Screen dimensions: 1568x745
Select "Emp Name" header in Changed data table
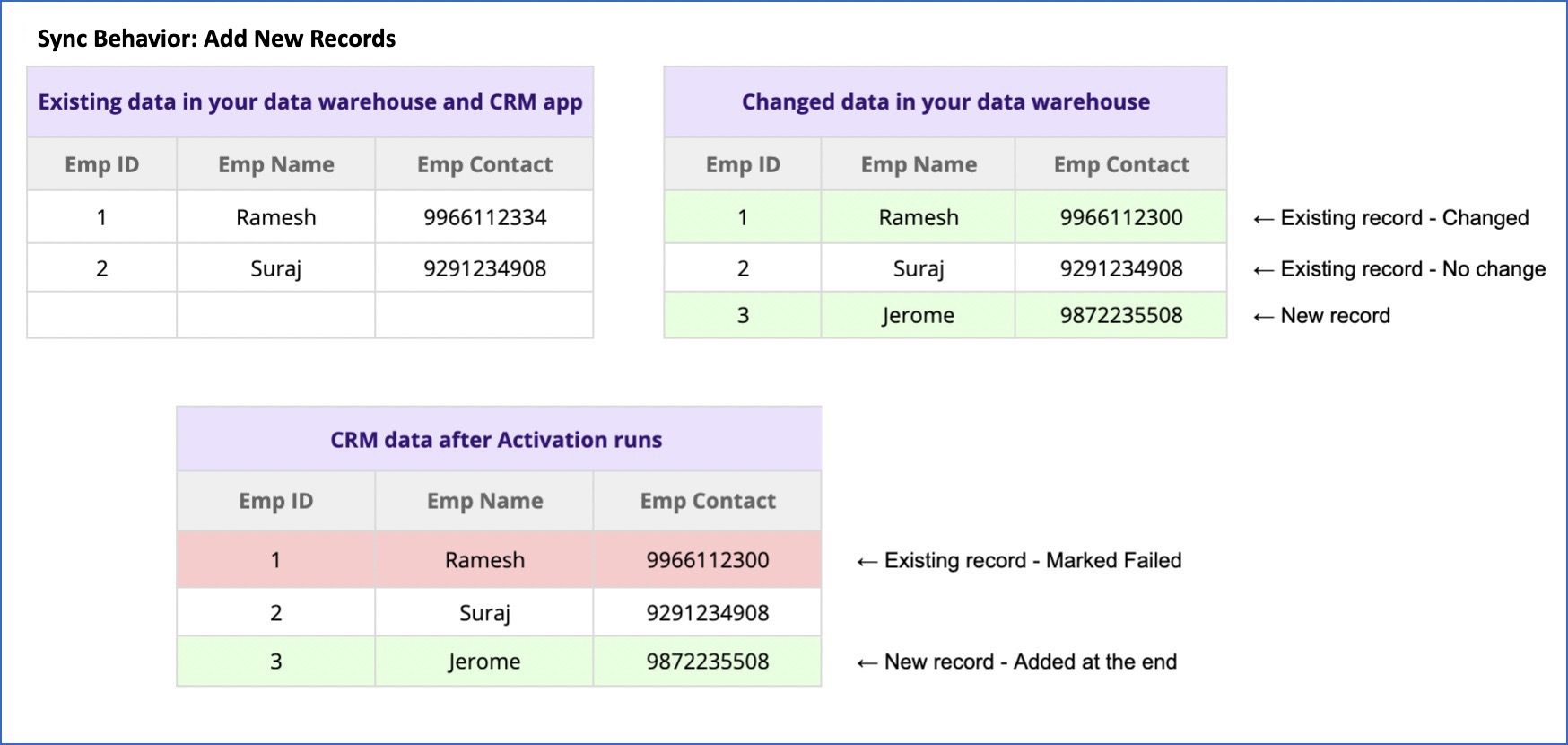point(919,164)
